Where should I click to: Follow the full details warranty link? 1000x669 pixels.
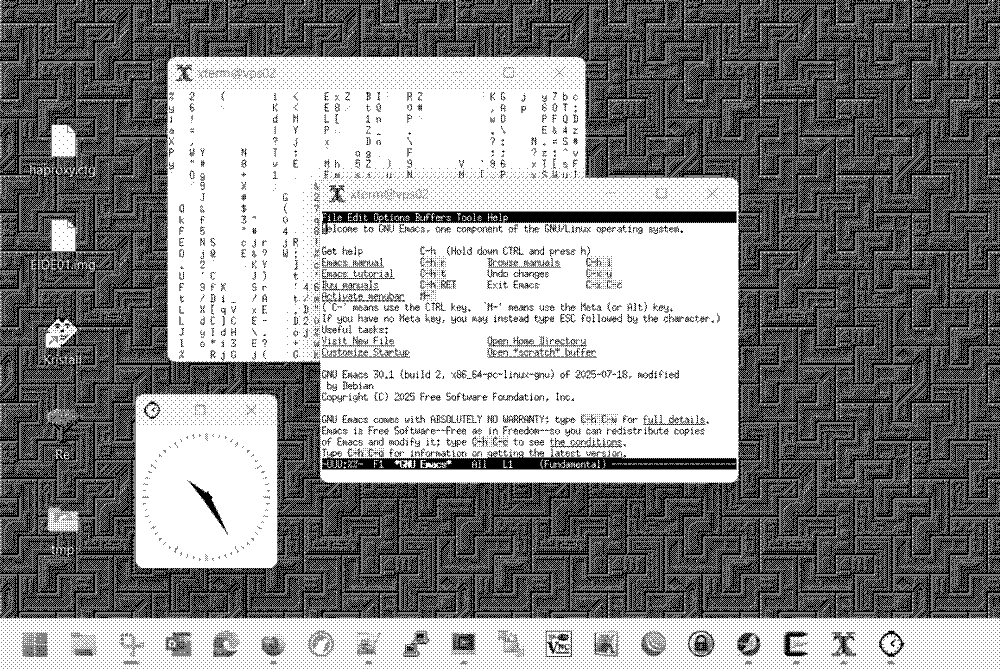[676, 419]
